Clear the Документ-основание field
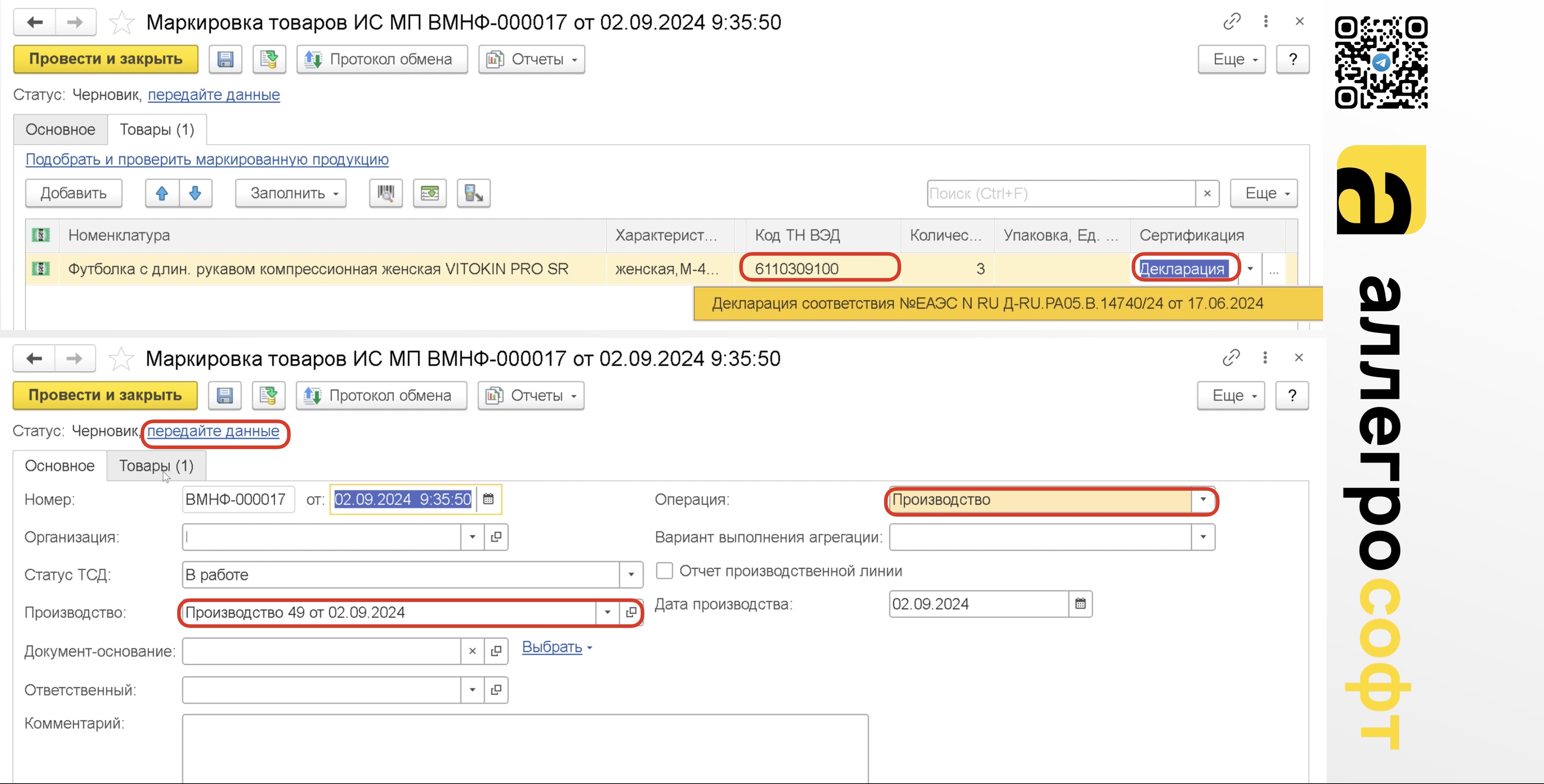Image resolution: width=1544 pixels, height=784 pixels. [x=472, y=651]
